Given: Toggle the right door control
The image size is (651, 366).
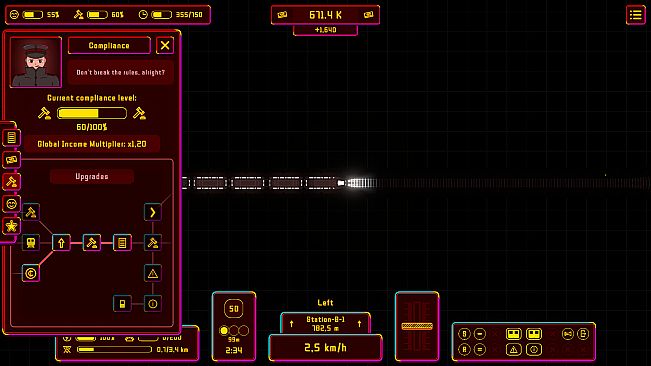Looking at the screenshot, I should pyautogui.click(x=534, y=334).
